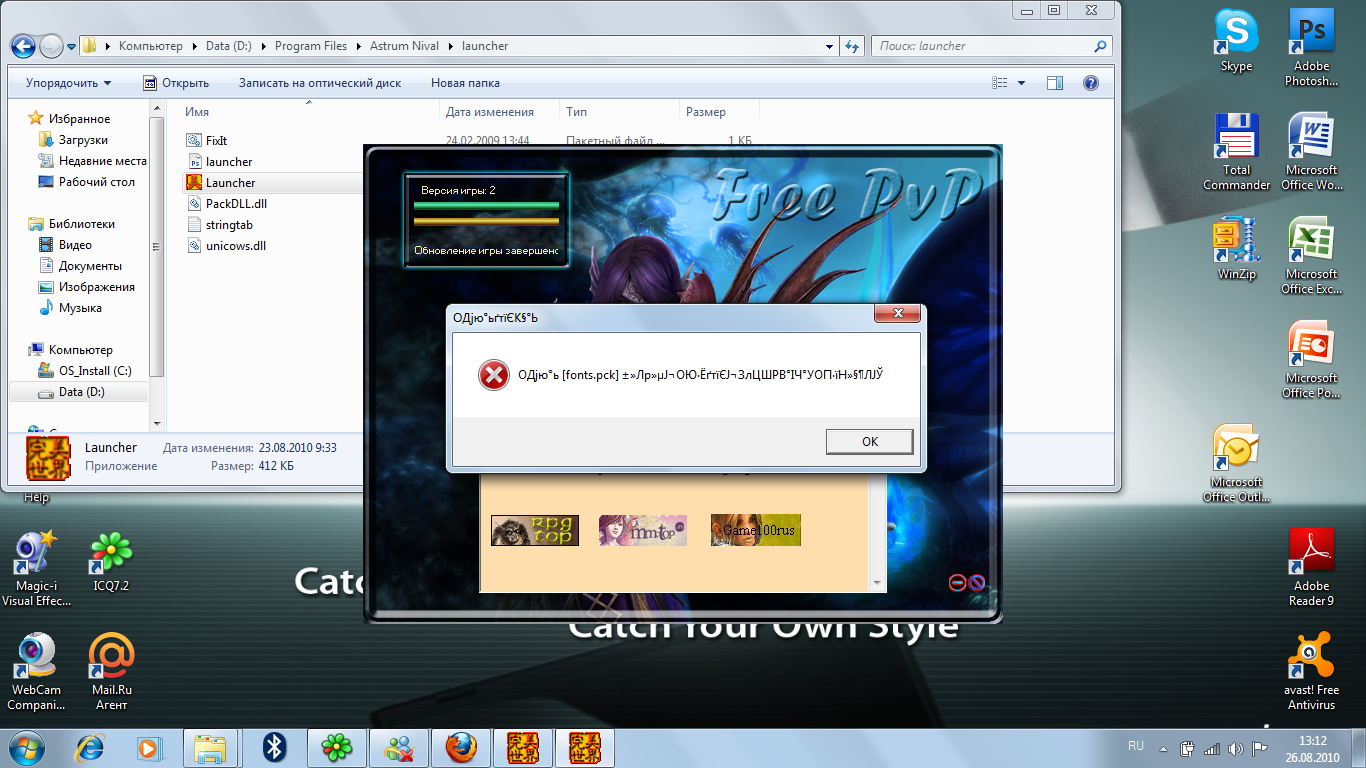Screen dimensions: 1366x768
Task: Click Записать на оптический диск
Action: tap(320, 83)
